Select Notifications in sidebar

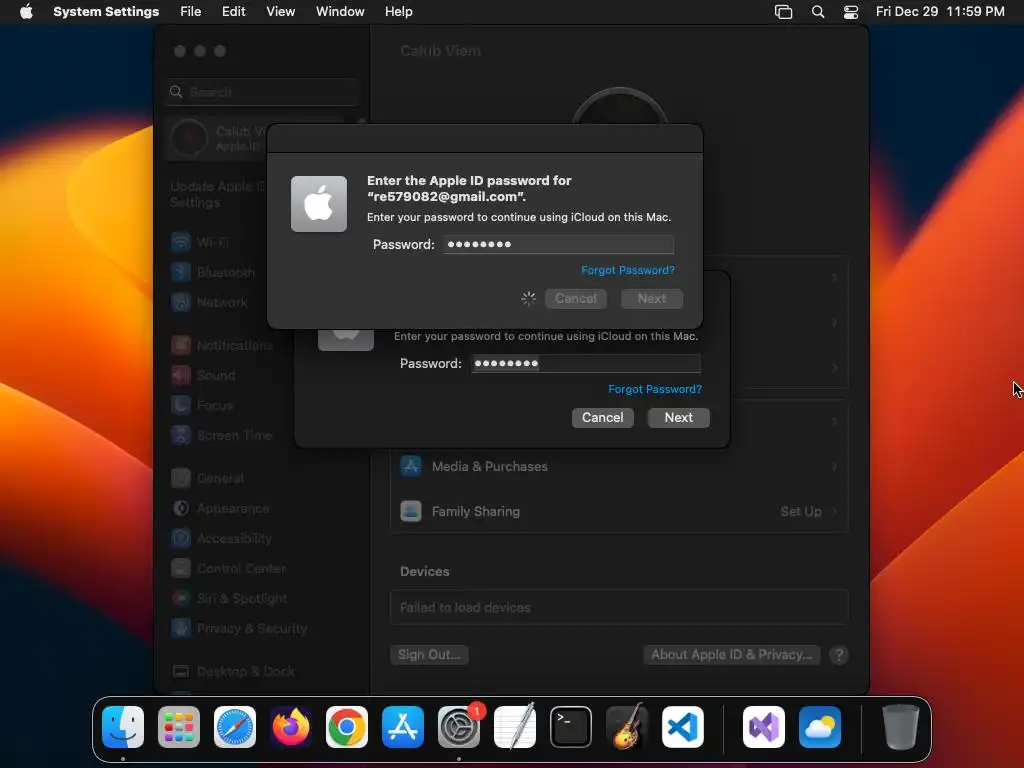point(222,345)
